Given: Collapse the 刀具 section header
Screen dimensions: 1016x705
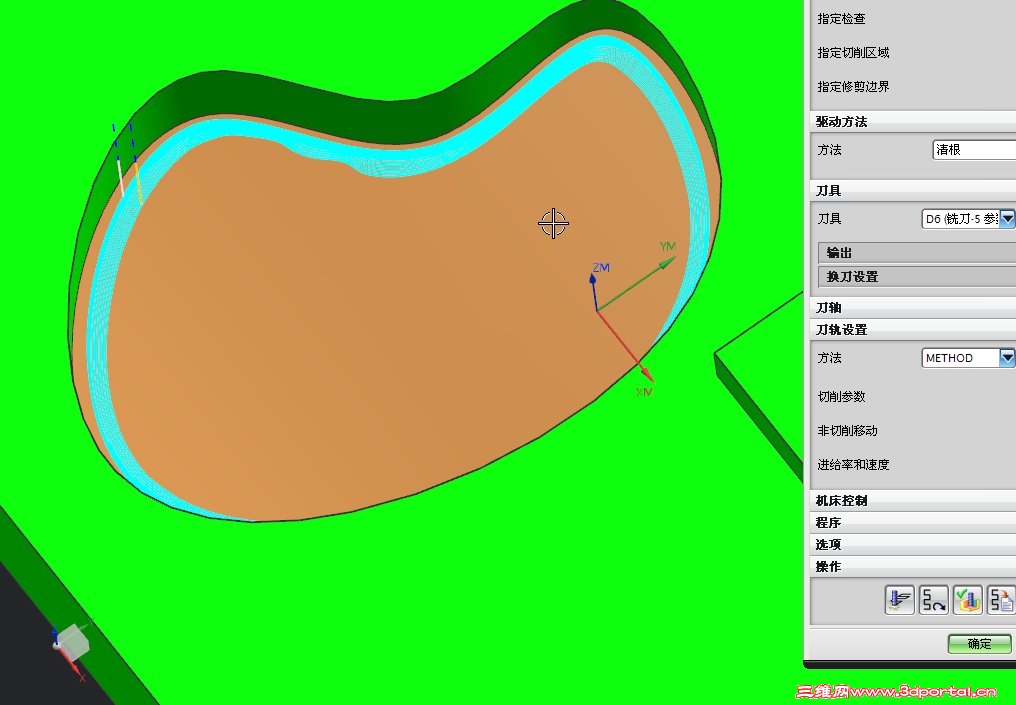Looking at the screenshot, I should 914,191.
